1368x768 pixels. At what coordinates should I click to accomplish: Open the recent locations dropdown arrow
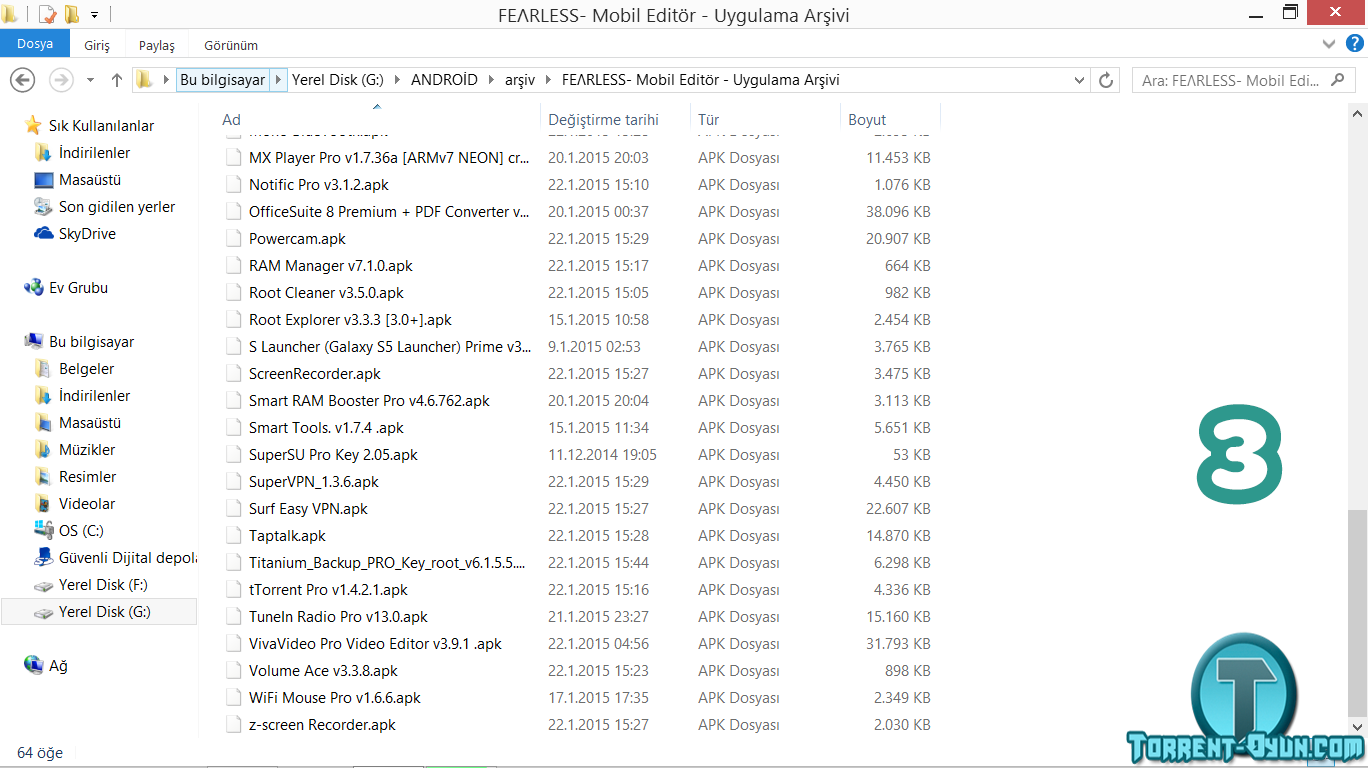pyautogui.click(x=90, y=80)
